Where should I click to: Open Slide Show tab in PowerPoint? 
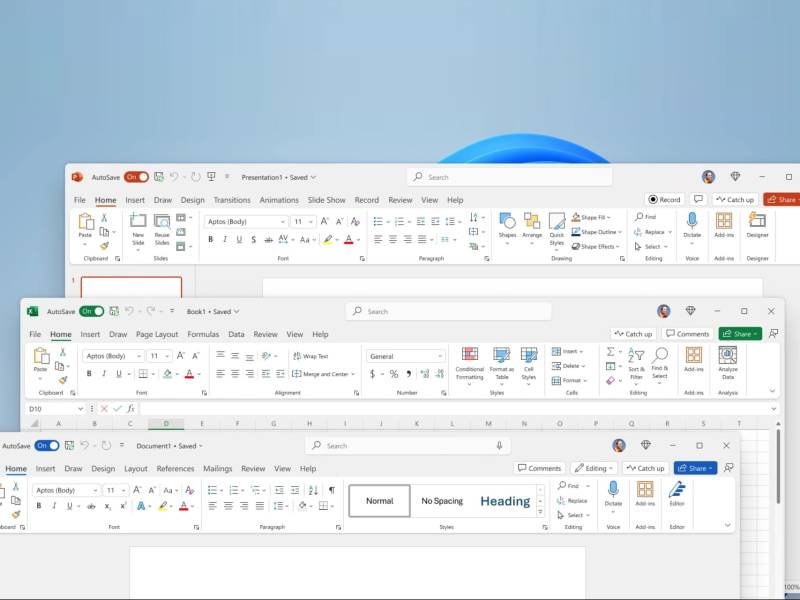327,200
